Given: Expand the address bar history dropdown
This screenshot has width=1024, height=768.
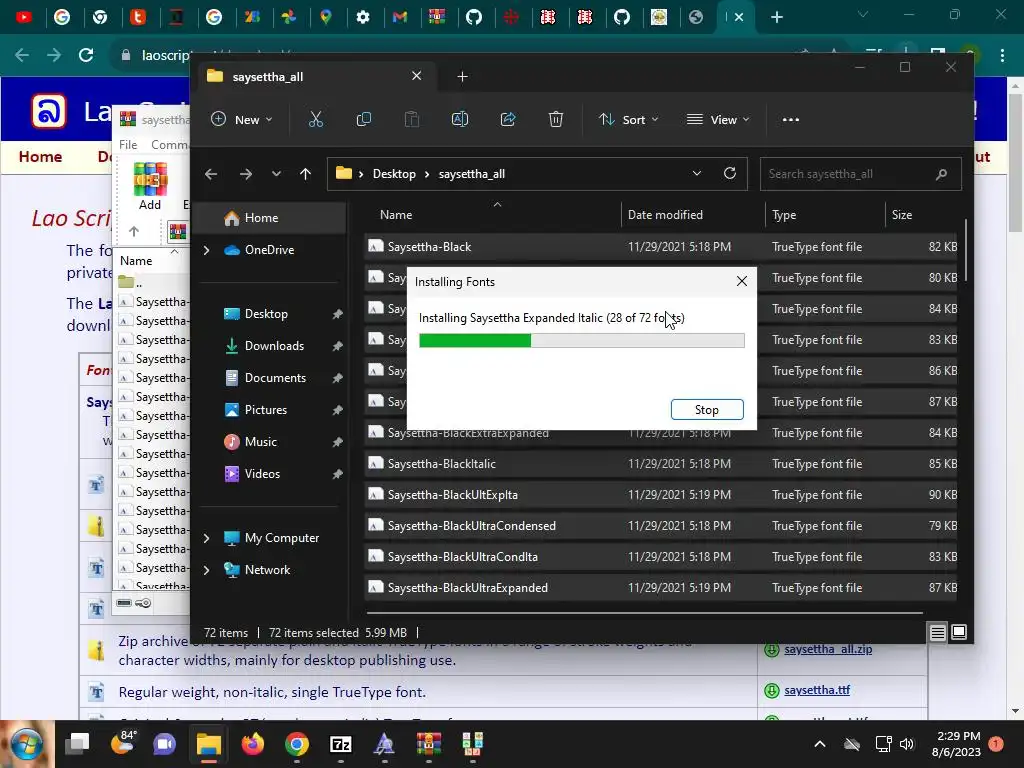Looking at the screenshot, I should click(697, 173).
